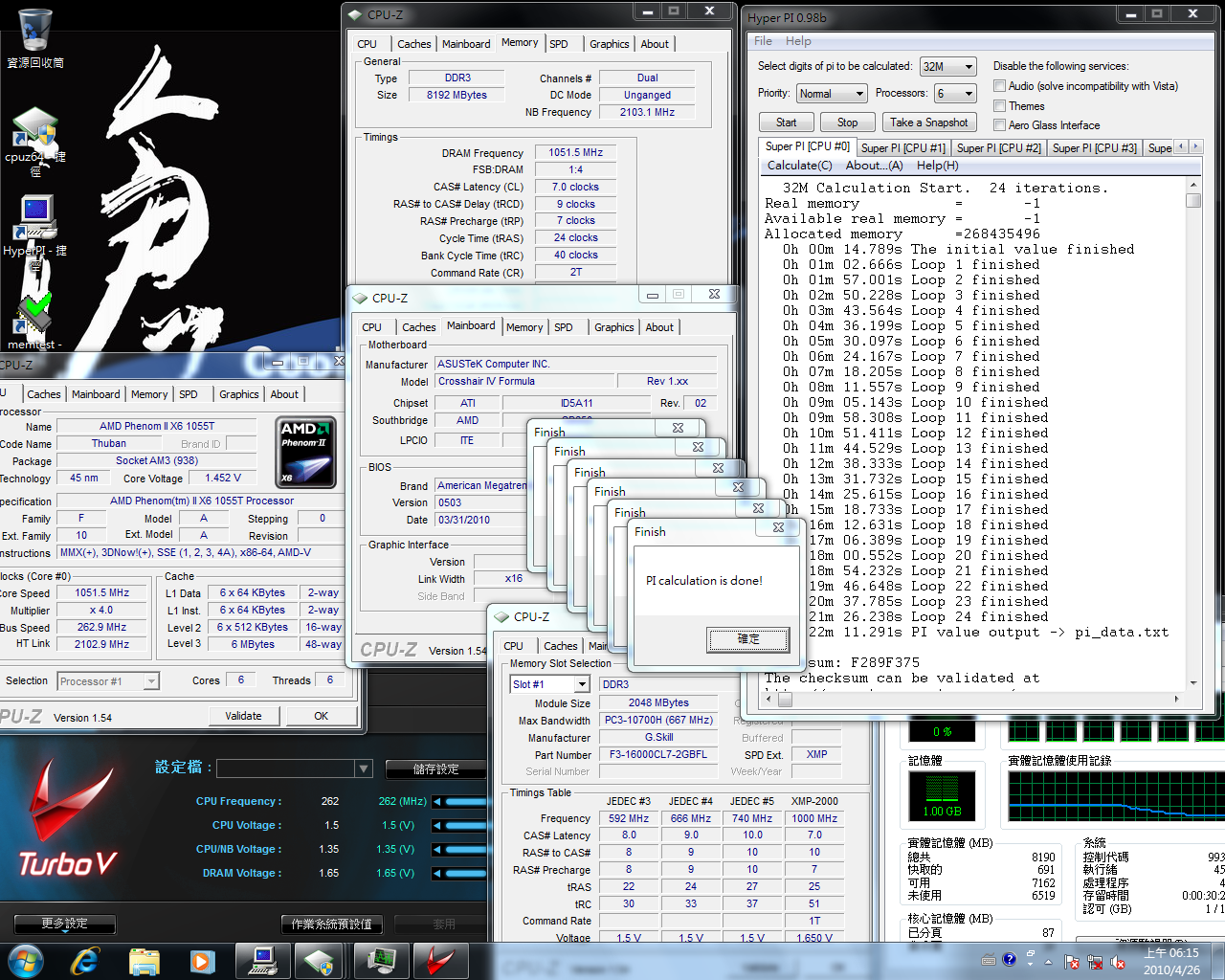Viewport: 1225px width, 980px height.
Task: Open the digits of pi 32M dropdown
Action: click(947, 66)
